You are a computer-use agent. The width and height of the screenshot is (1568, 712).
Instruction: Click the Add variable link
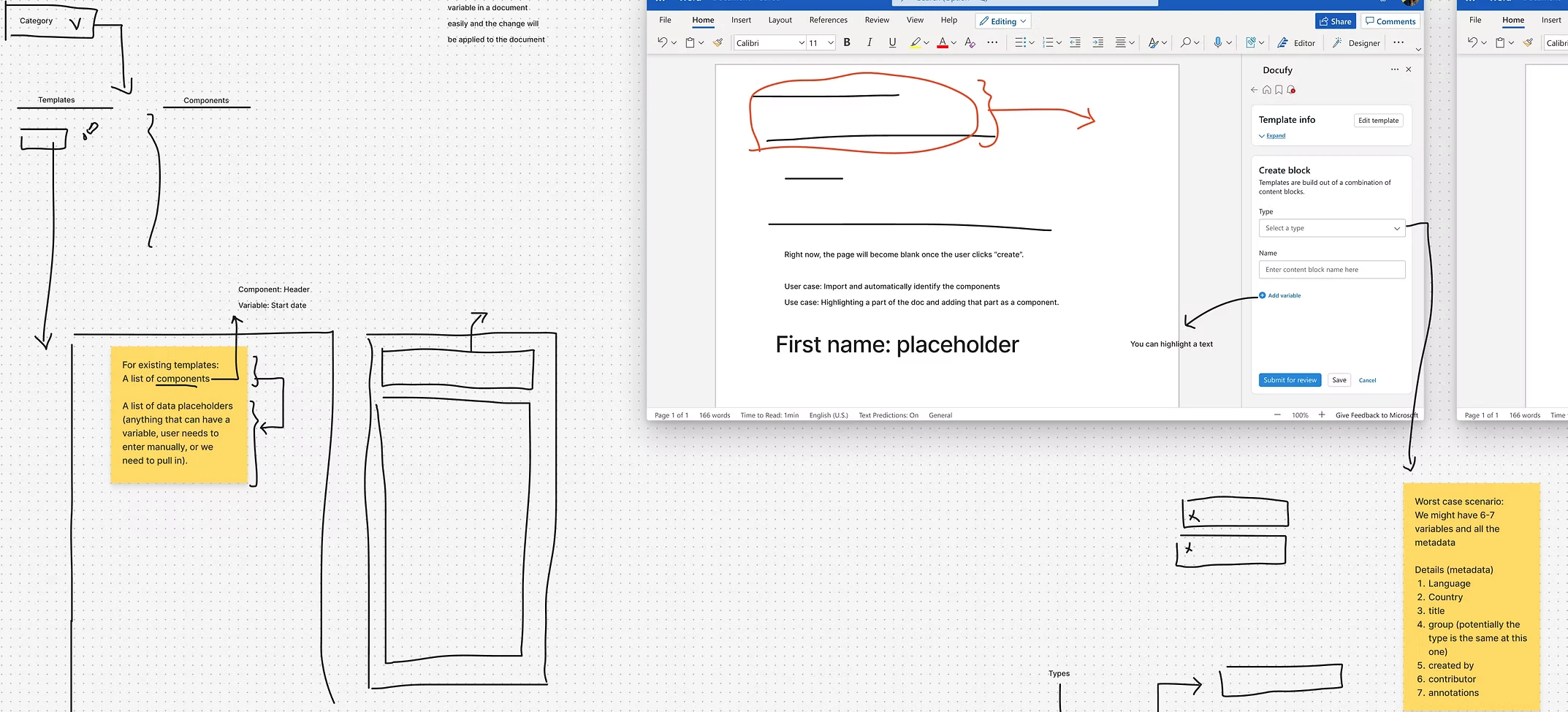(1280, 295)
